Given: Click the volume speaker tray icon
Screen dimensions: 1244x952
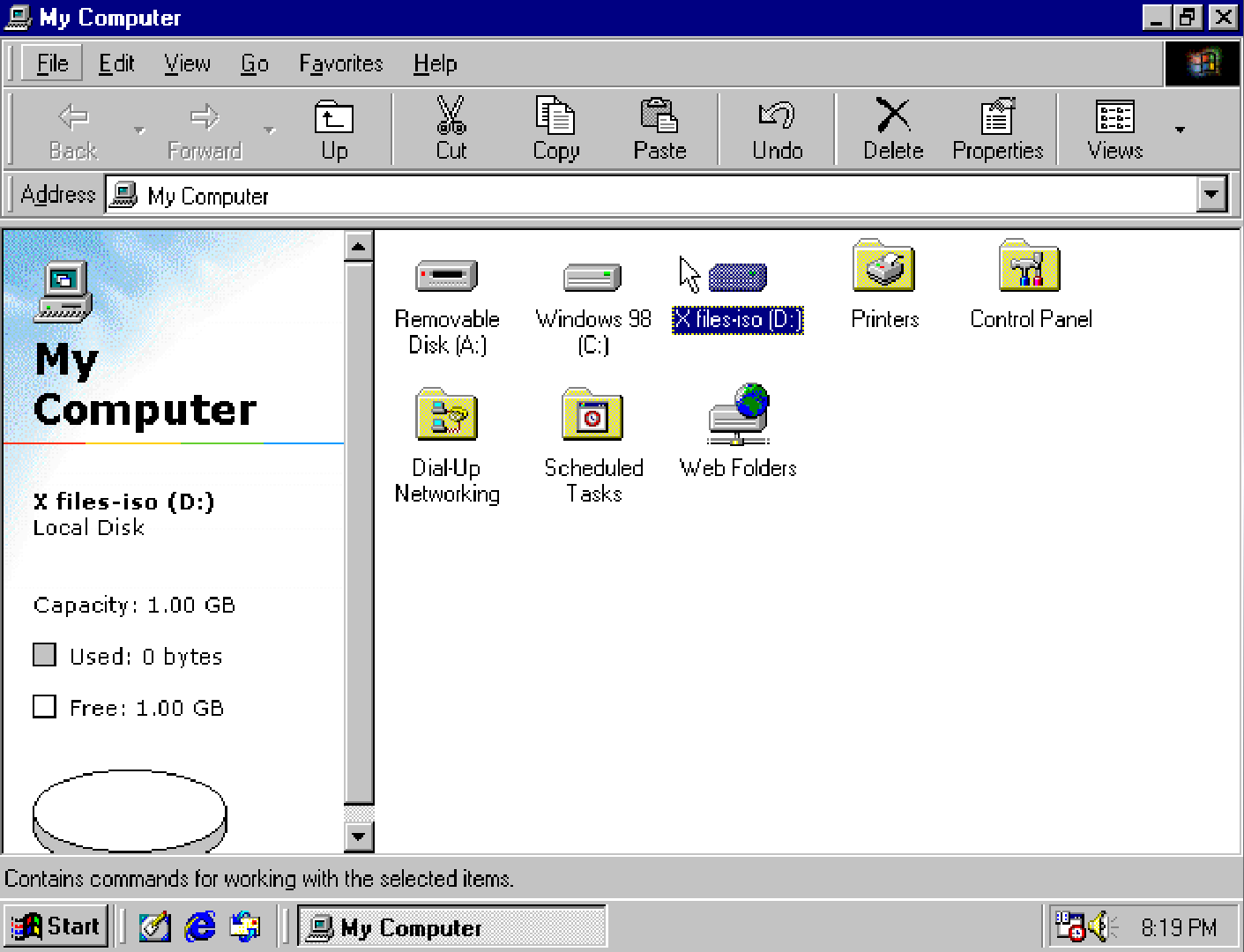Looking at the screenshot, I should click(1102, 926).
